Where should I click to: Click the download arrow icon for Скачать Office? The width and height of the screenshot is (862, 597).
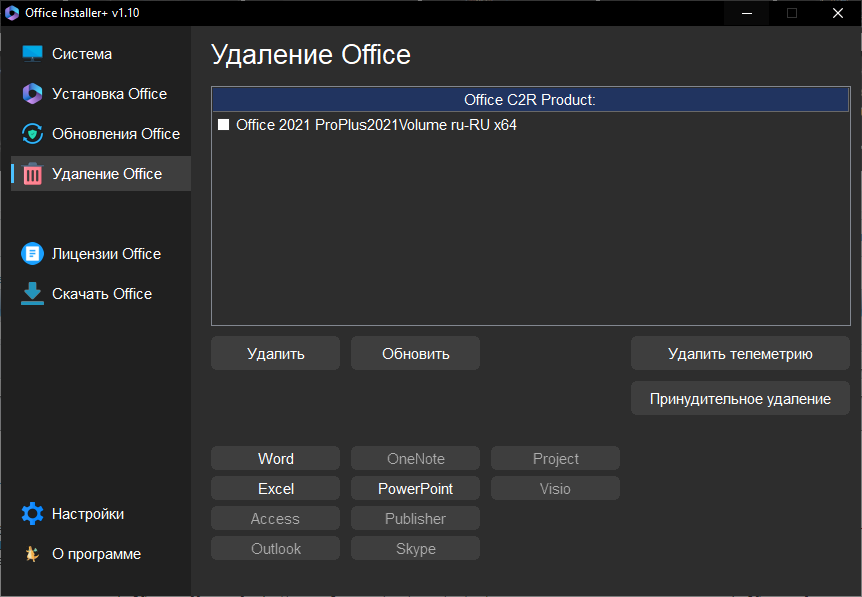[33, 293]
